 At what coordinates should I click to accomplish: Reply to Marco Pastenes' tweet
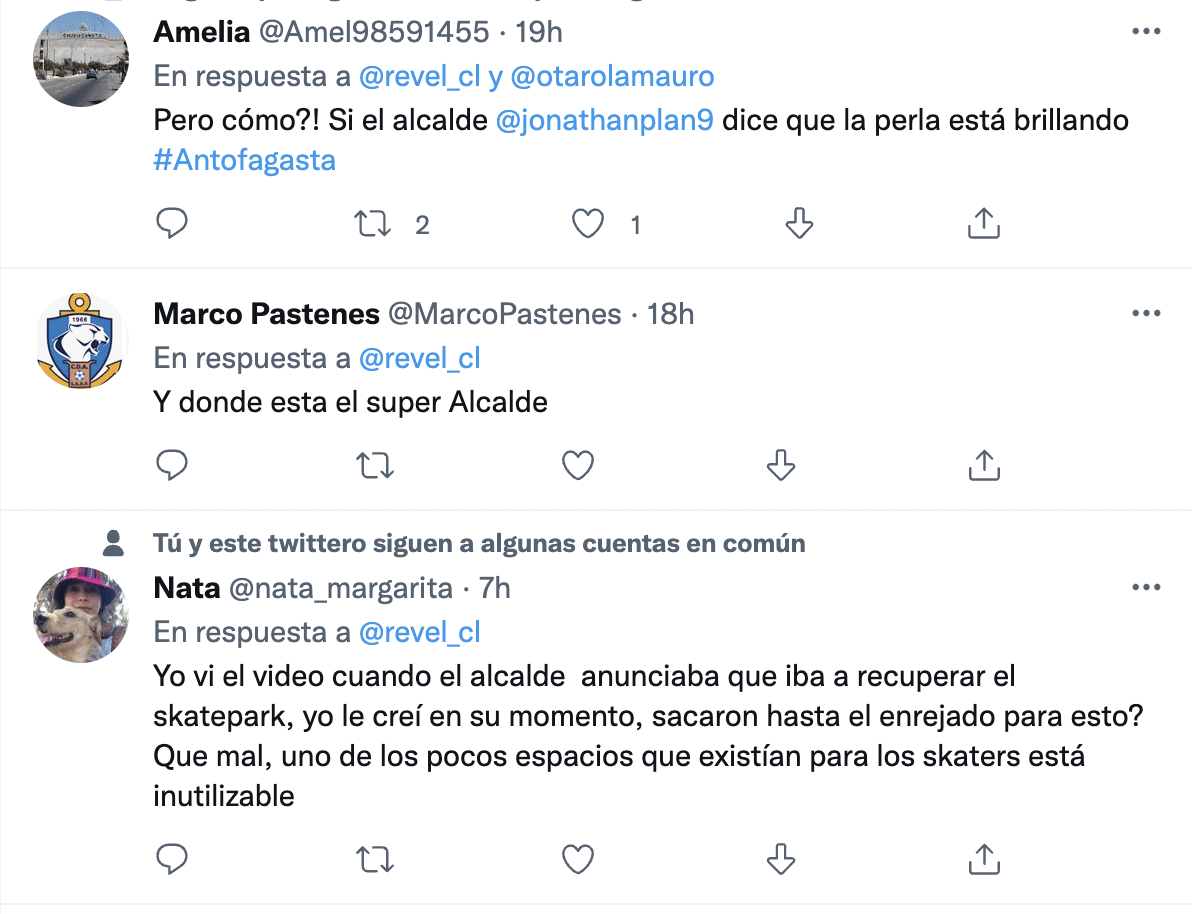(x=172, y=465)
